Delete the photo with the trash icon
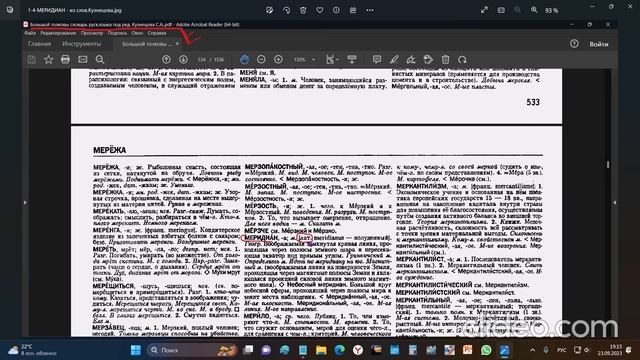The image size is (640, 360). click(x=303, y=10)
